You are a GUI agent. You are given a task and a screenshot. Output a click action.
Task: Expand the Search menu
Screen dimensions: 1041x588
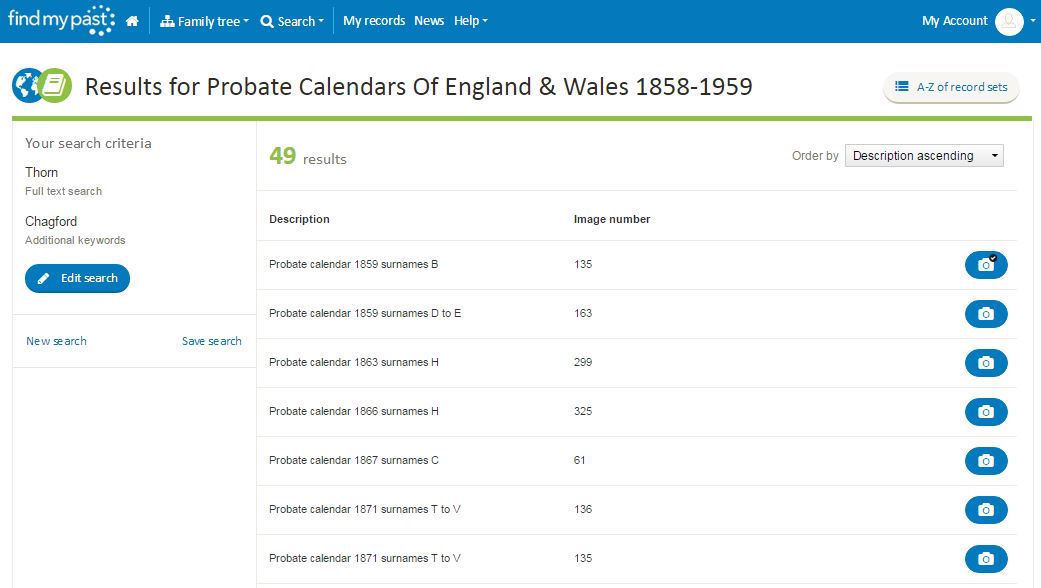pos(292,21)
